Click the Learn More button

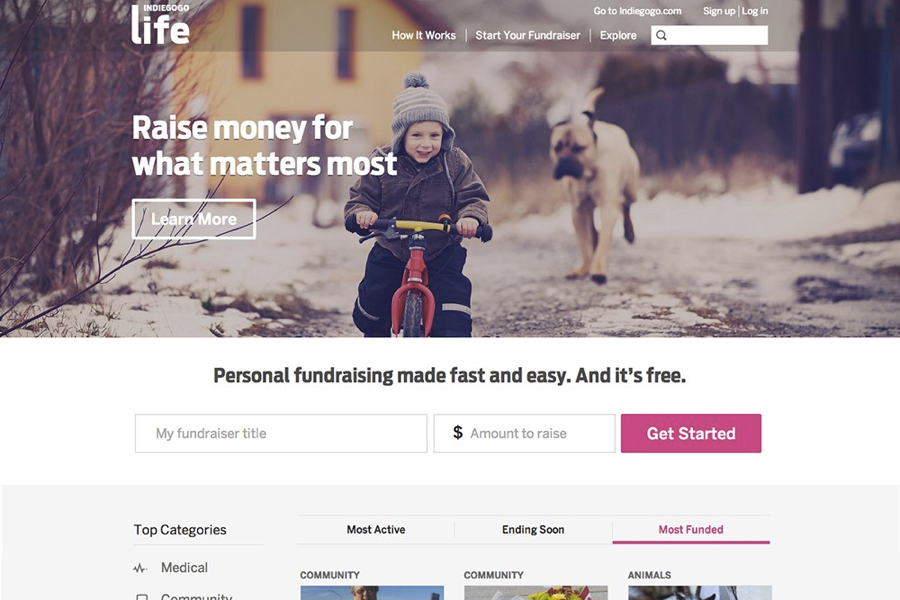coord(194,219)
